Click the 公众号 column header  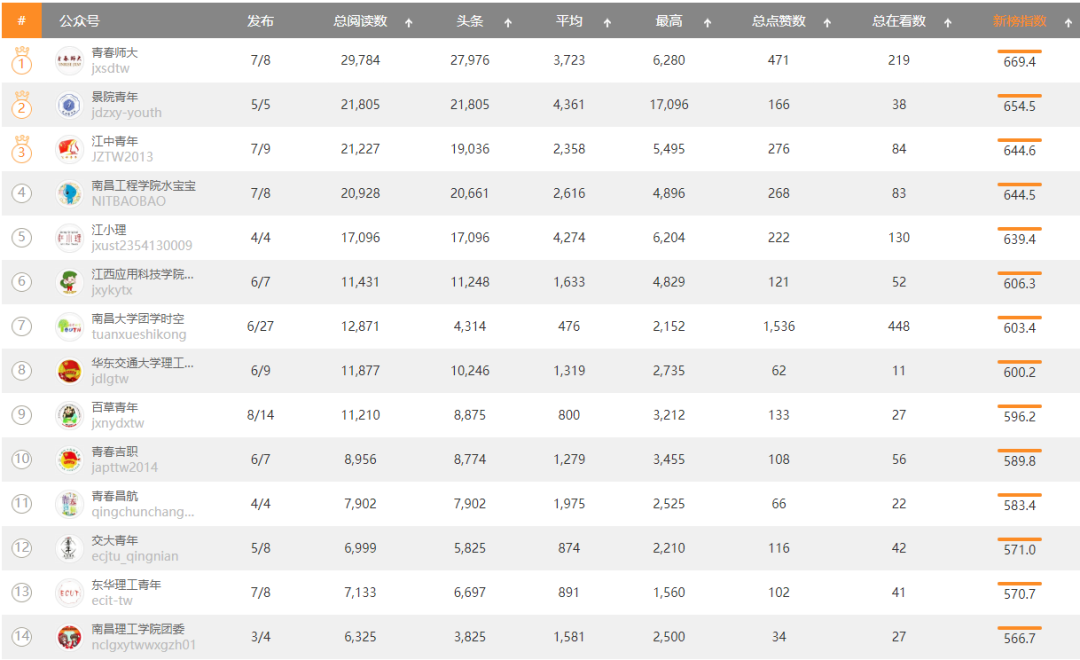(79, 21)
